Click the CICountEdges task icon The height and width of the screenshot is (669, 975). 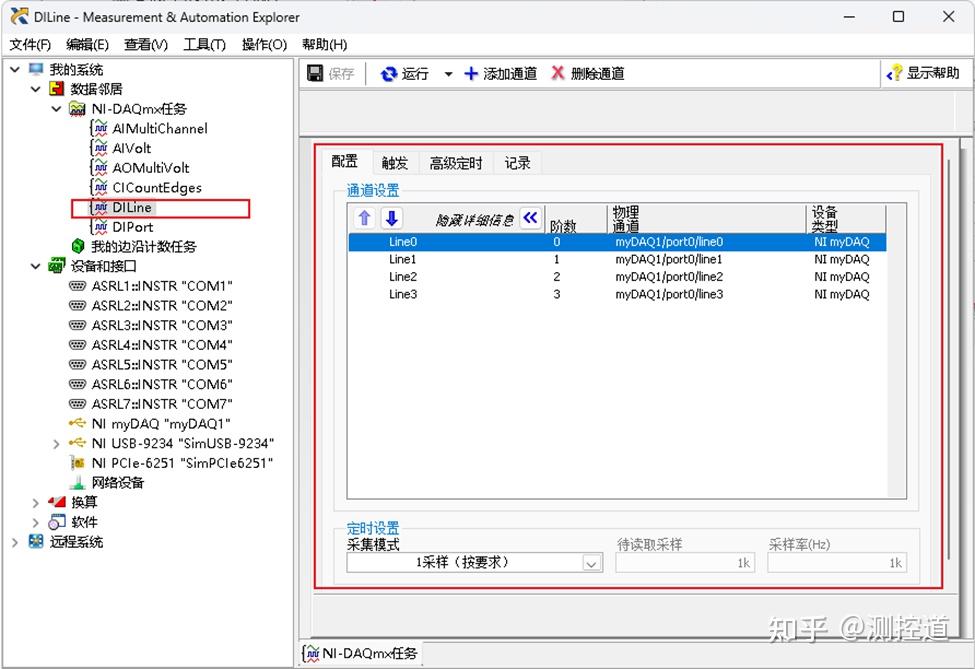click(99, 187)
